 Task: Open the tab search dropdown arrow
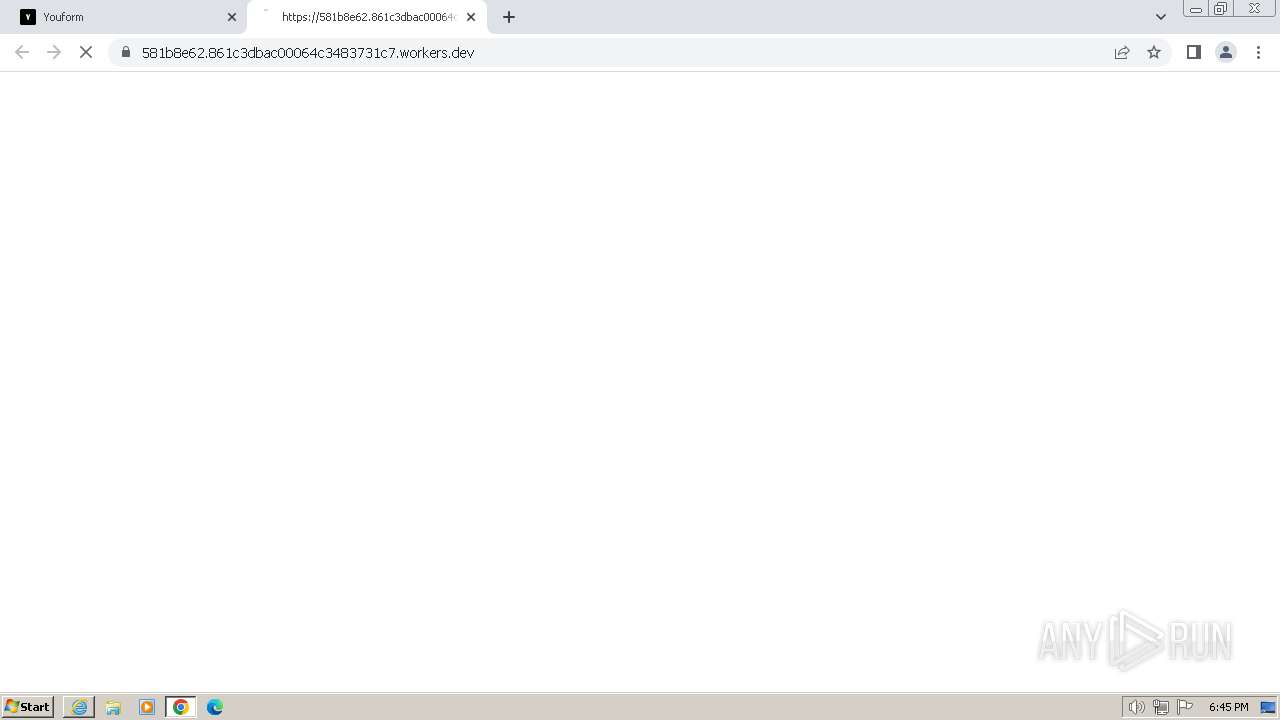click(x=1161, y=17)
